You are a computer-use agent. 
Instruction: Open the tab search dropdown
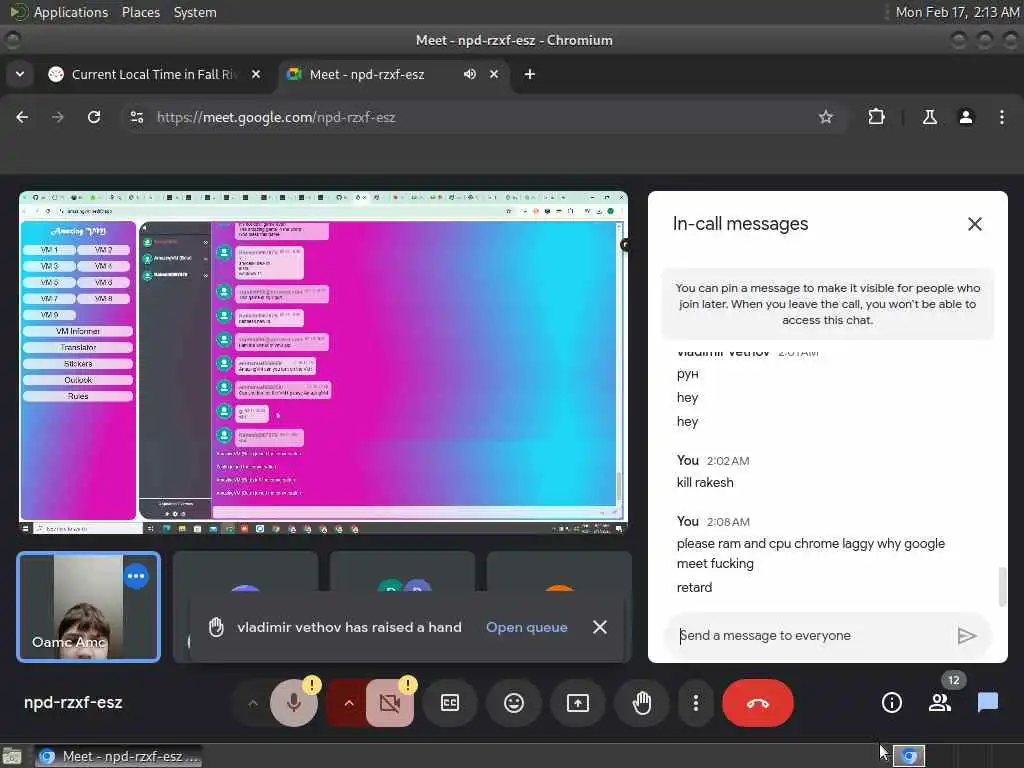coord(20,74)
